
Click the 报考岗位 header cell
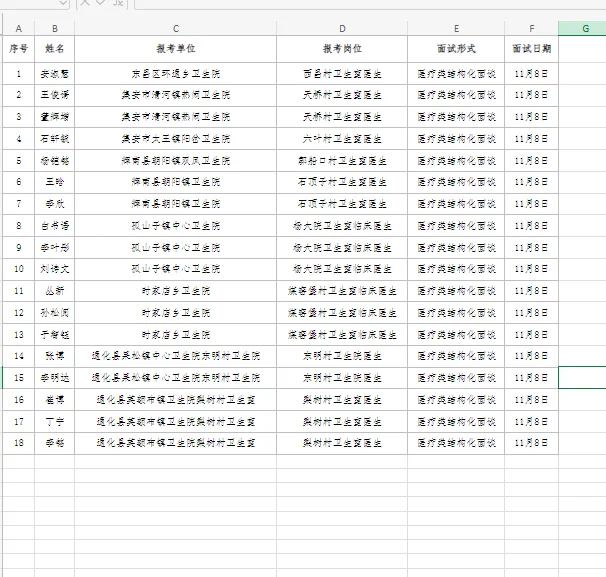coord(342,49)
